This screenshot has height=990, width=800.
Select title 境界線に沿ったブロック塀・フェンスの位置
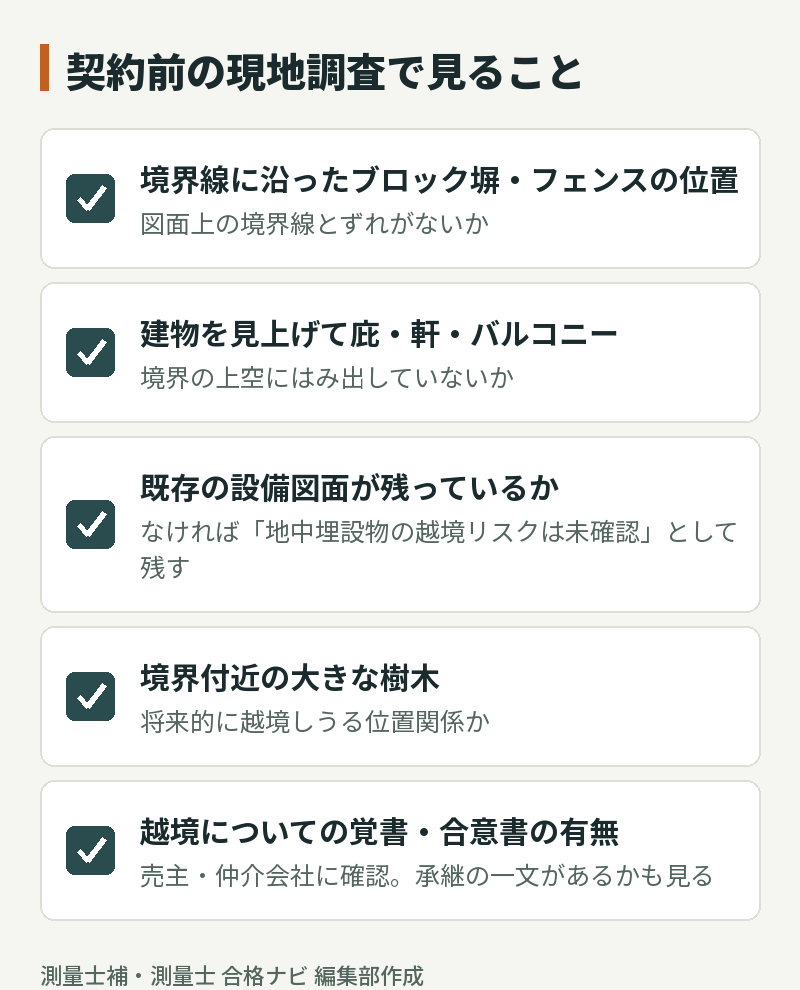coord(439,180)
